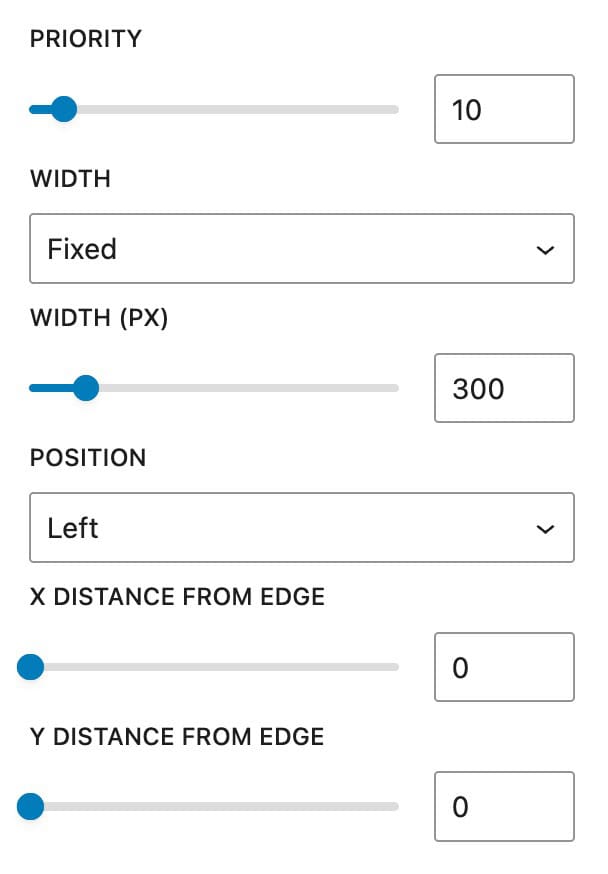Click the chevron on the Width selector
Viewport: 608px width, 874px height.
(545, 249)
